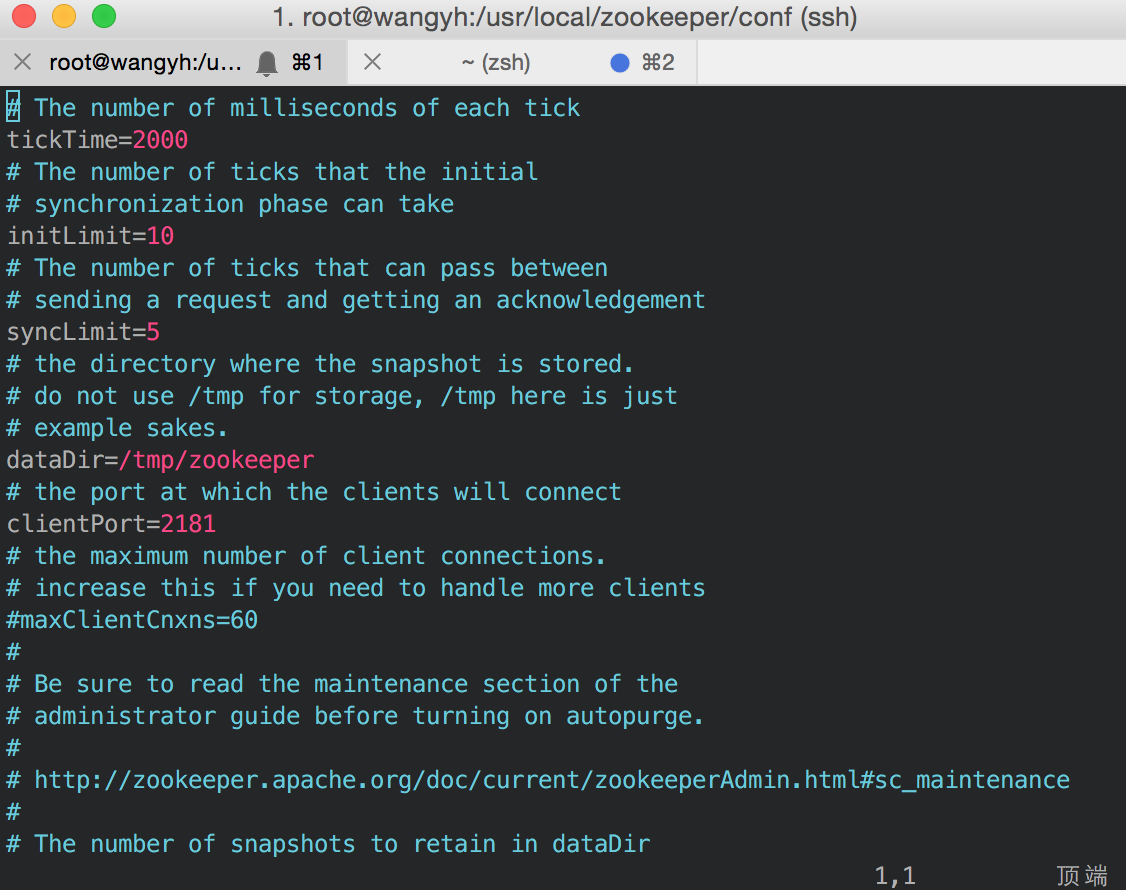Screen dimensions: 1126x890
Task: Click the clientPort value 2181
Action: coord(188,524)
